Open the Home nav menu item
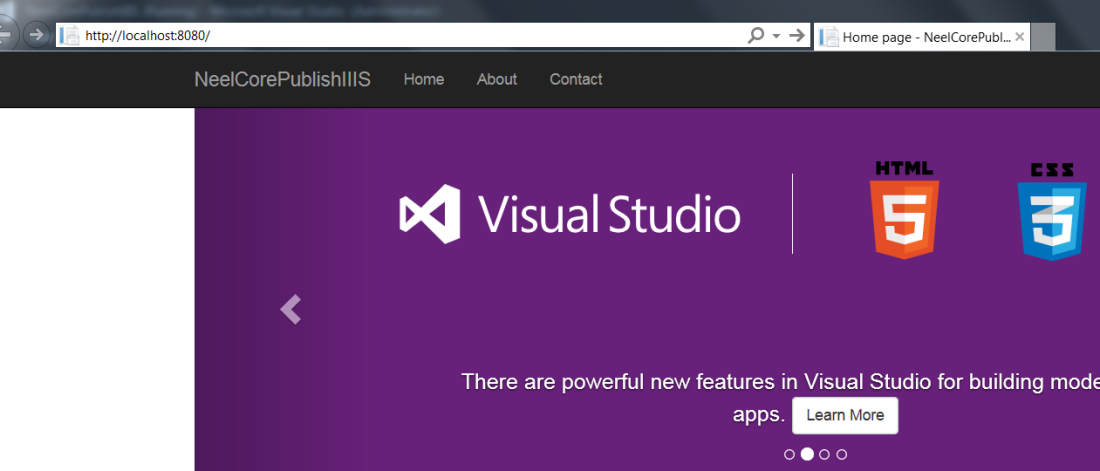The width and height of the screenshot is (1100, 471). pyautogui.click(x=424, y=79)
